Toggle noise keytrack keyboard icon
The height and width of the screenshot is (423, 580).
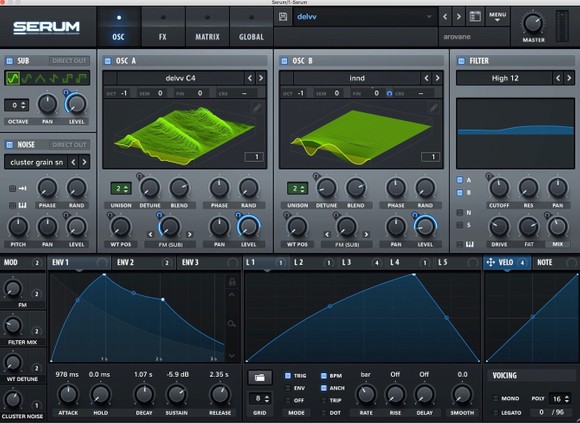(22, 205)
